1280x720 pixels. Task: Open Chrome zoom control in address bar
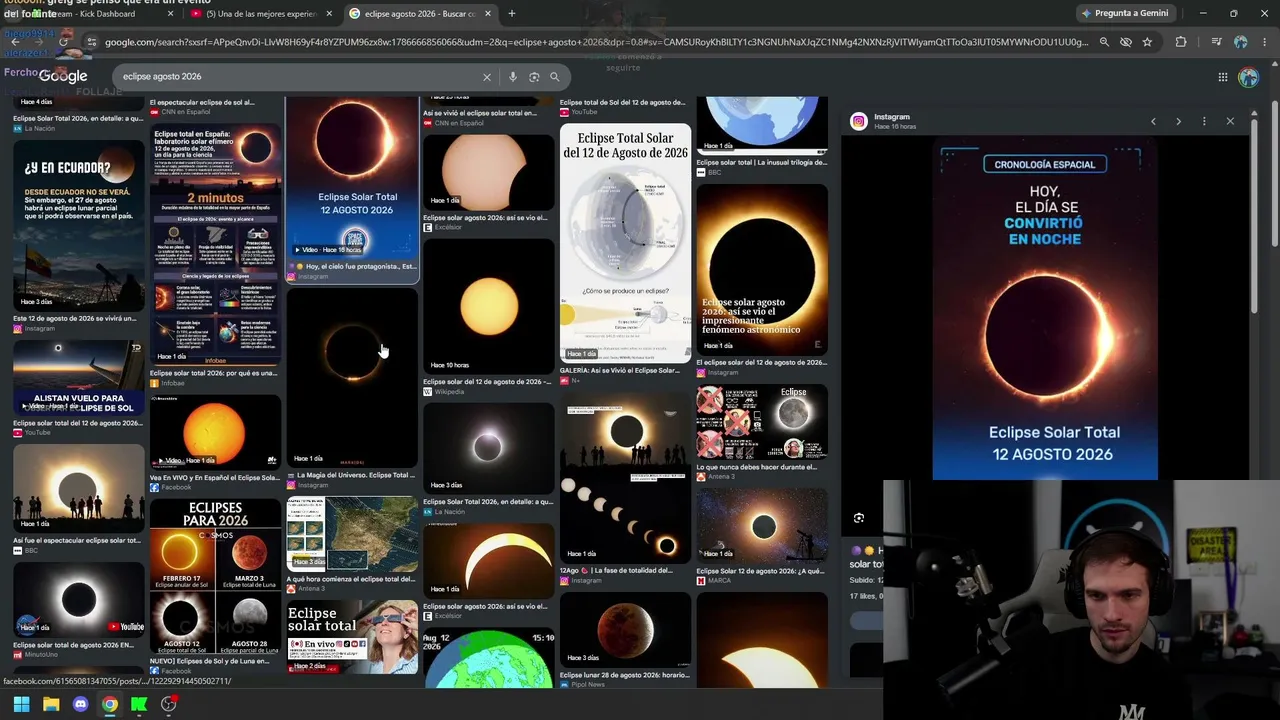1104,42
